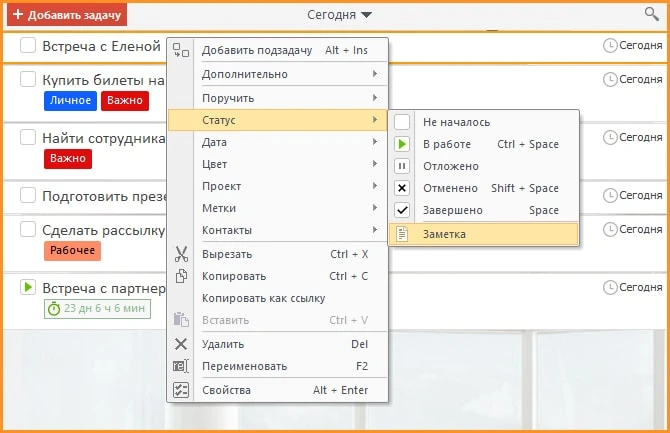Click the pause icon for Отложено
This screenshot has height=433, width=670.
[x=402, y=166]
